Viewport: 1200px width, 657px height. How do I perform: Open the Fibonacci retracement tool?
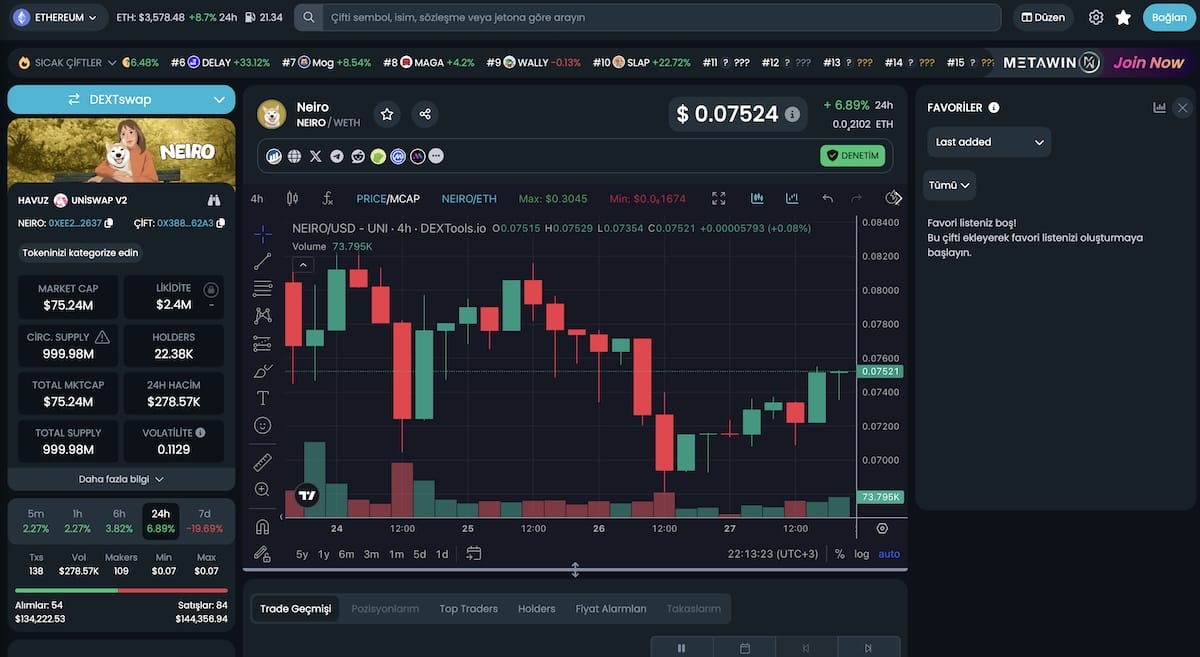pyautogui.click(x=262, y=289)
